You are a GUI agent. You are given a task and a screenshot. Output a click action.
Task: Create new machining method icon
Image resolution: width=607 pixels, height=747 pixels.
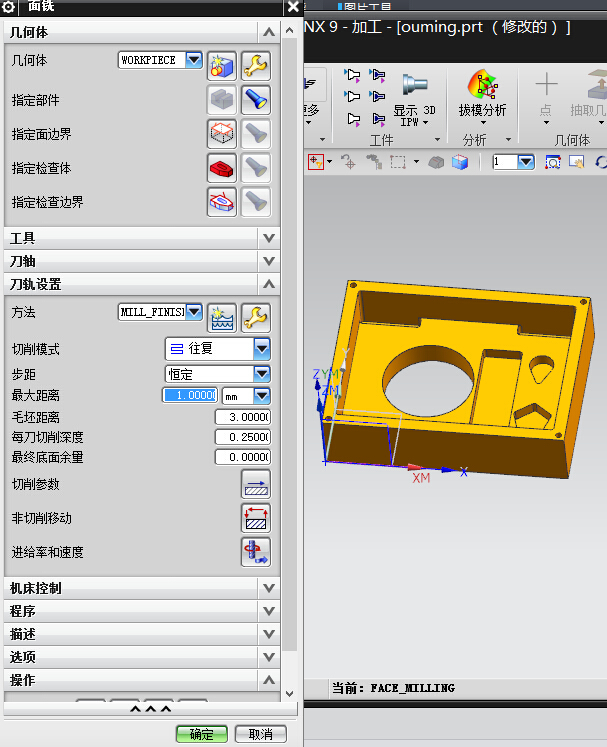[x=222, y=318]
